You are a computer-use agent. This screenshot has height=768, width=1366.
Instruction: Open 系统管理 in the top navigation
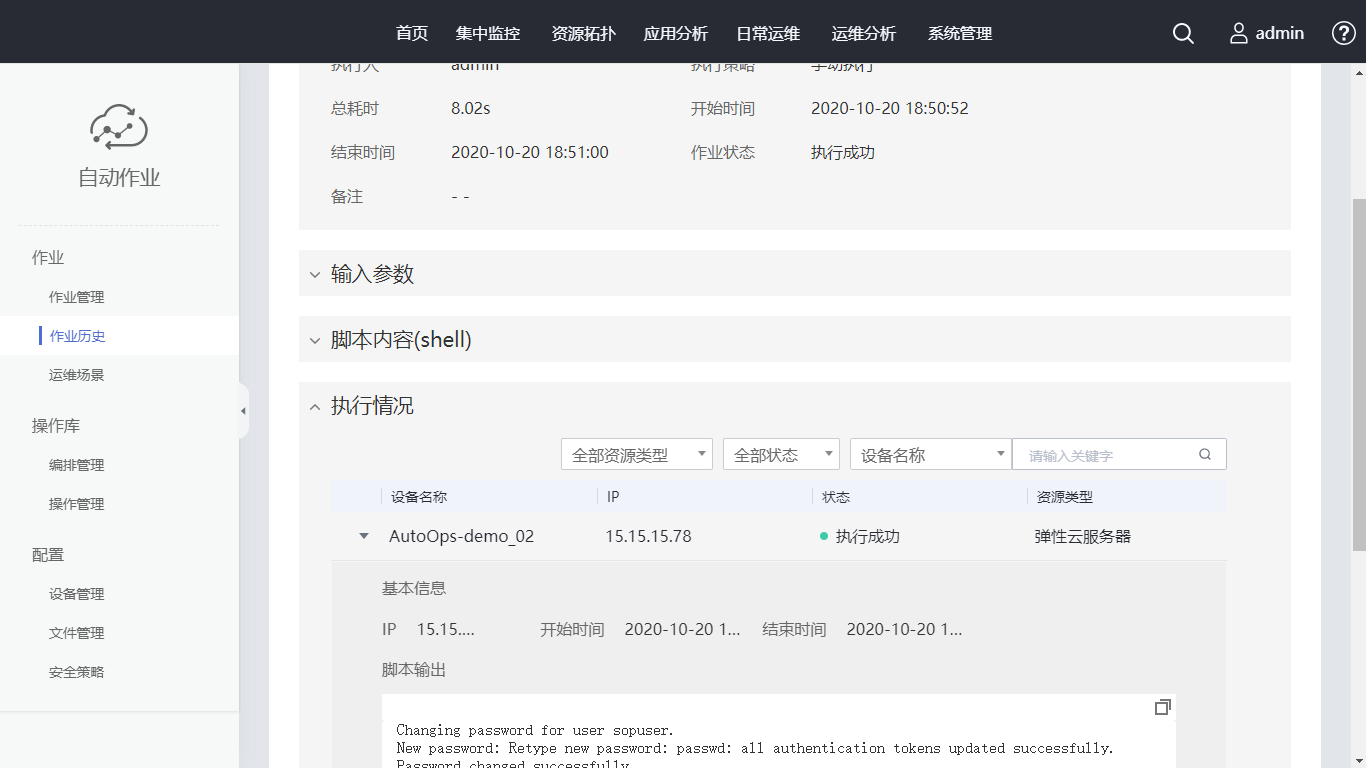960,33
